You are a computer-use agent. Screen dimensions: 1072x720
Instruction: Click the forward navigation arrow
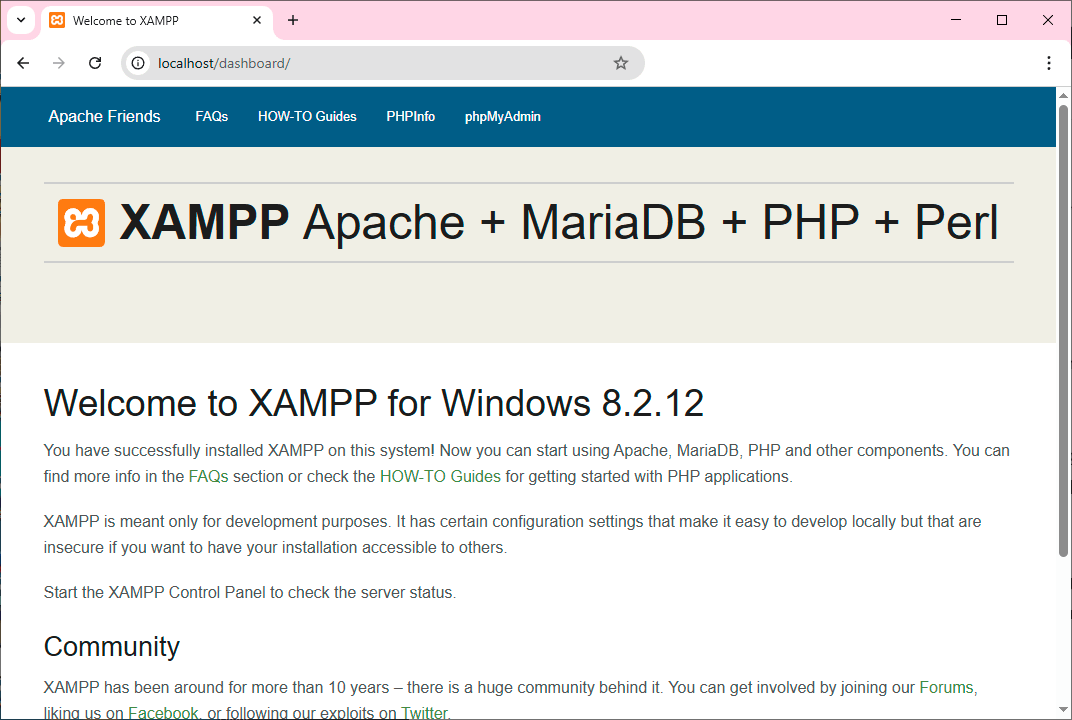[x=59, y=63]
